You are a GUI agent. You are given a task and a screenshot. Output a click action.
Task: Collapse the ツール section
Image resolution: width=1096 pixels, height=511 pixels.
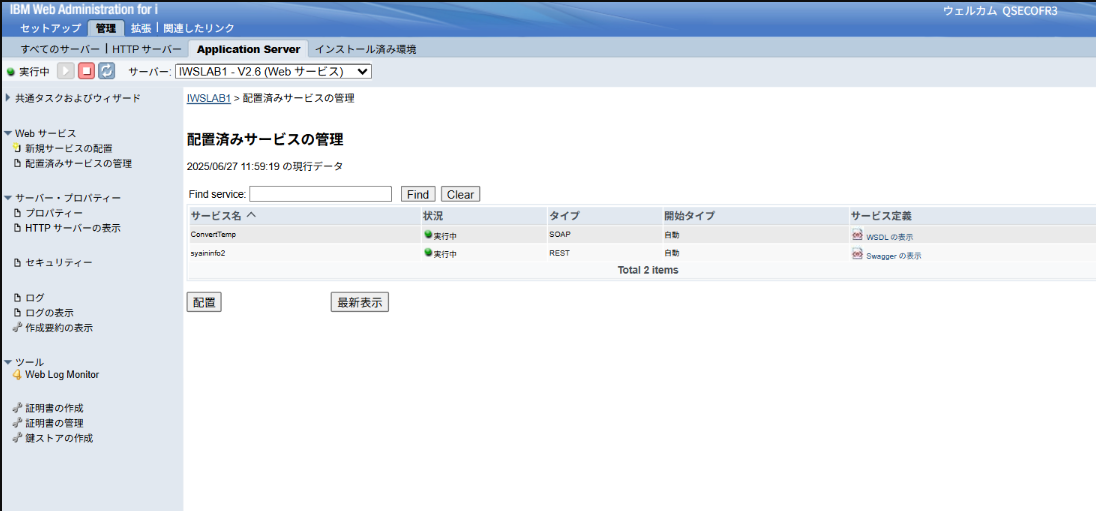[8, 362]
